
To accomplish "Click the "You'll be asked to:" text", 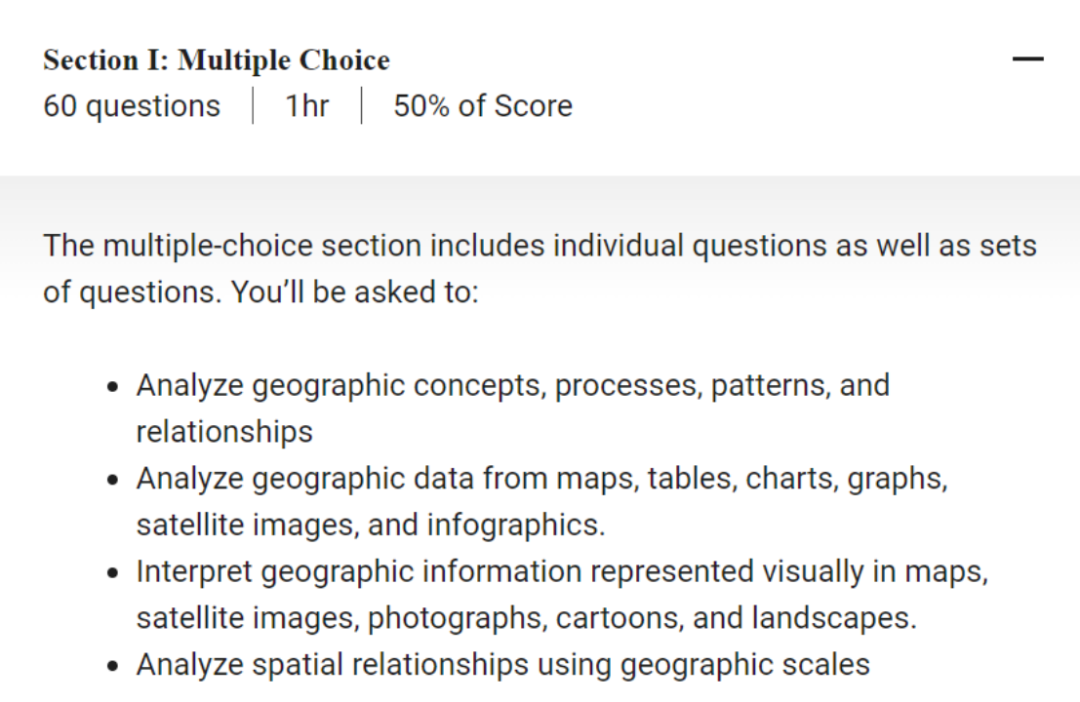I will 355,293.
